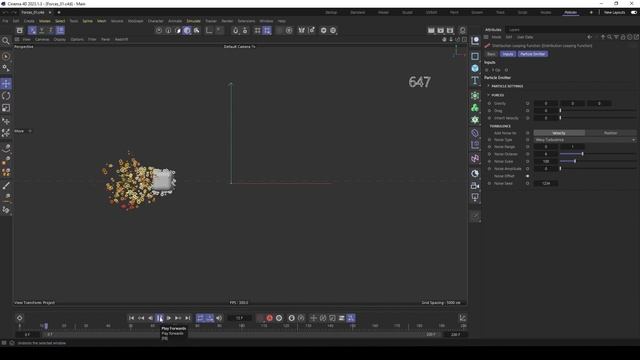Collapse the FORCES section
Screen dimensions: 640x360
(x=489, y=95)
